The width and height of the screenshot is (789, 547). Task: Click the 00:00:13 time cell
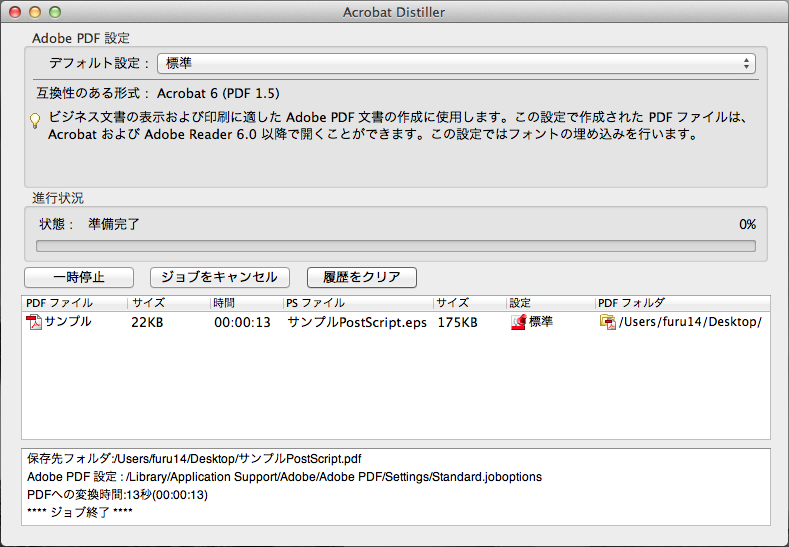click(x=243, y=323)
